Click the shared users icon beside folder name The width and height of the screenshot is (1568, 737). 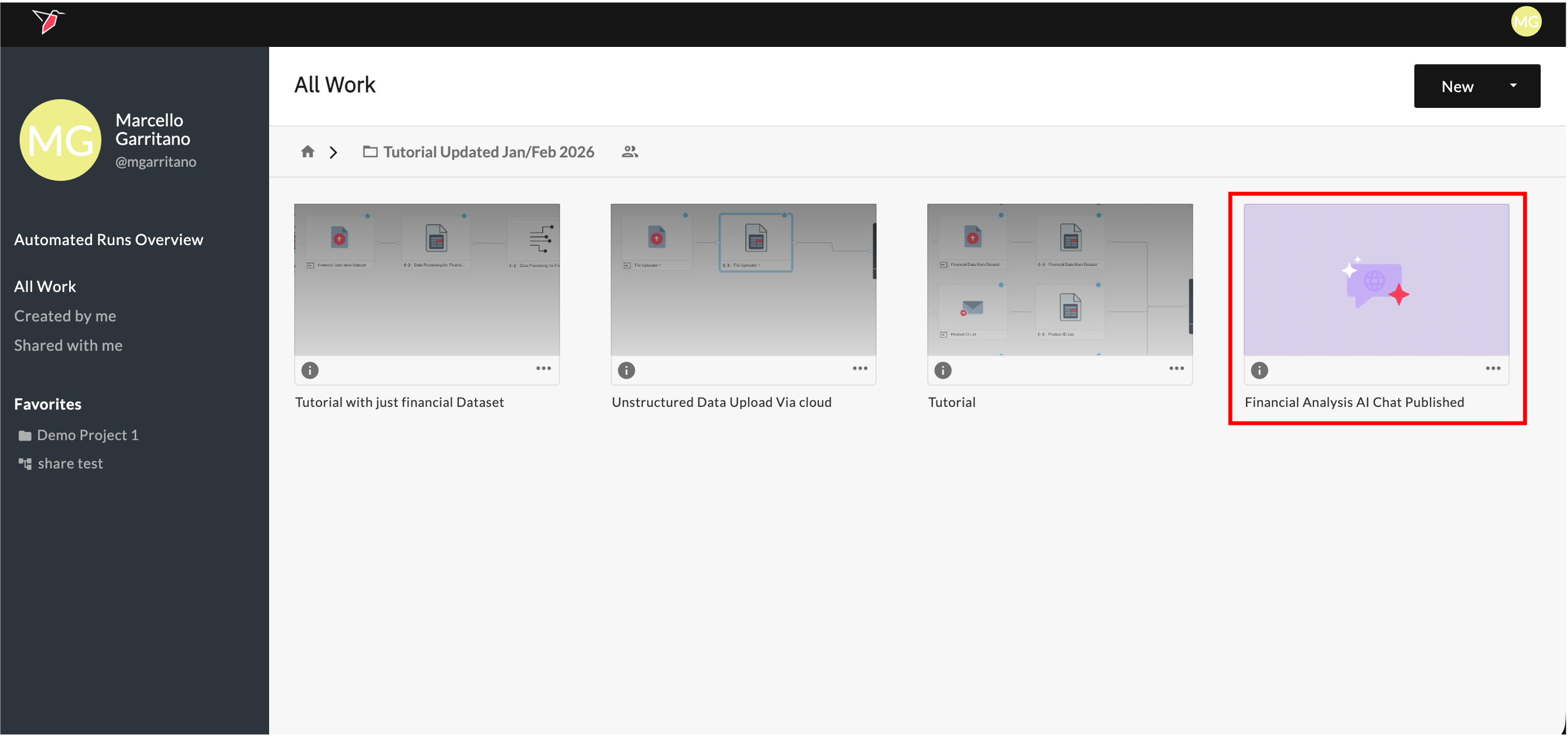(x=630, y=151)
